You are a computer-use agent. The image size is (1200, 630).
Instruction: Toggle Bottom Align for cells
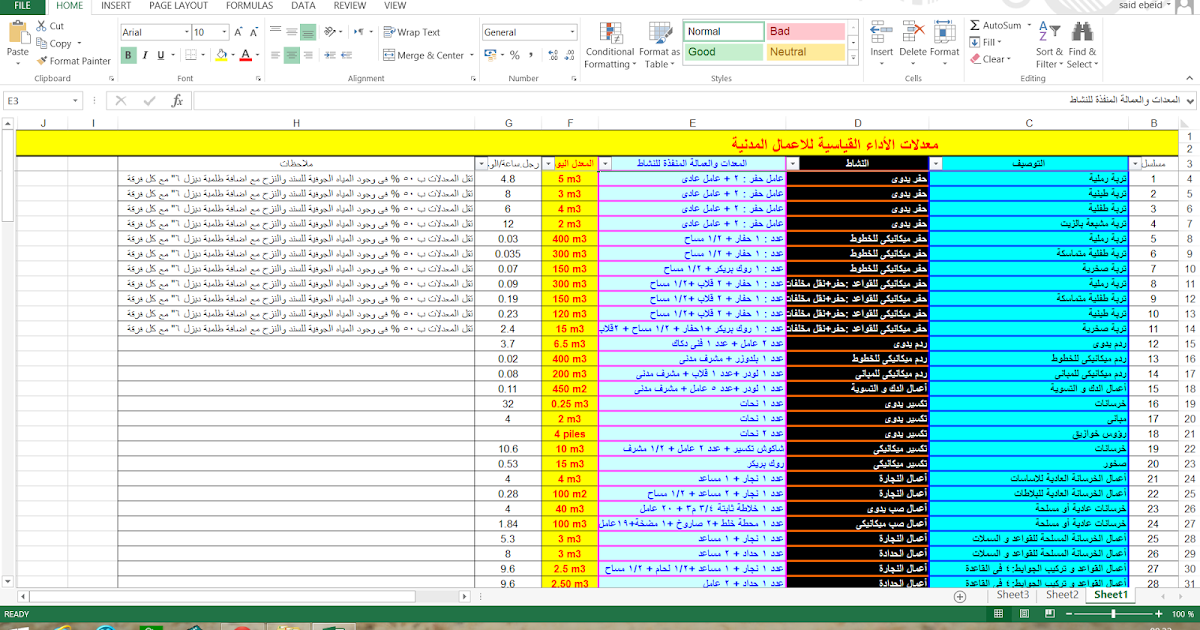click(x=308, y=33)
